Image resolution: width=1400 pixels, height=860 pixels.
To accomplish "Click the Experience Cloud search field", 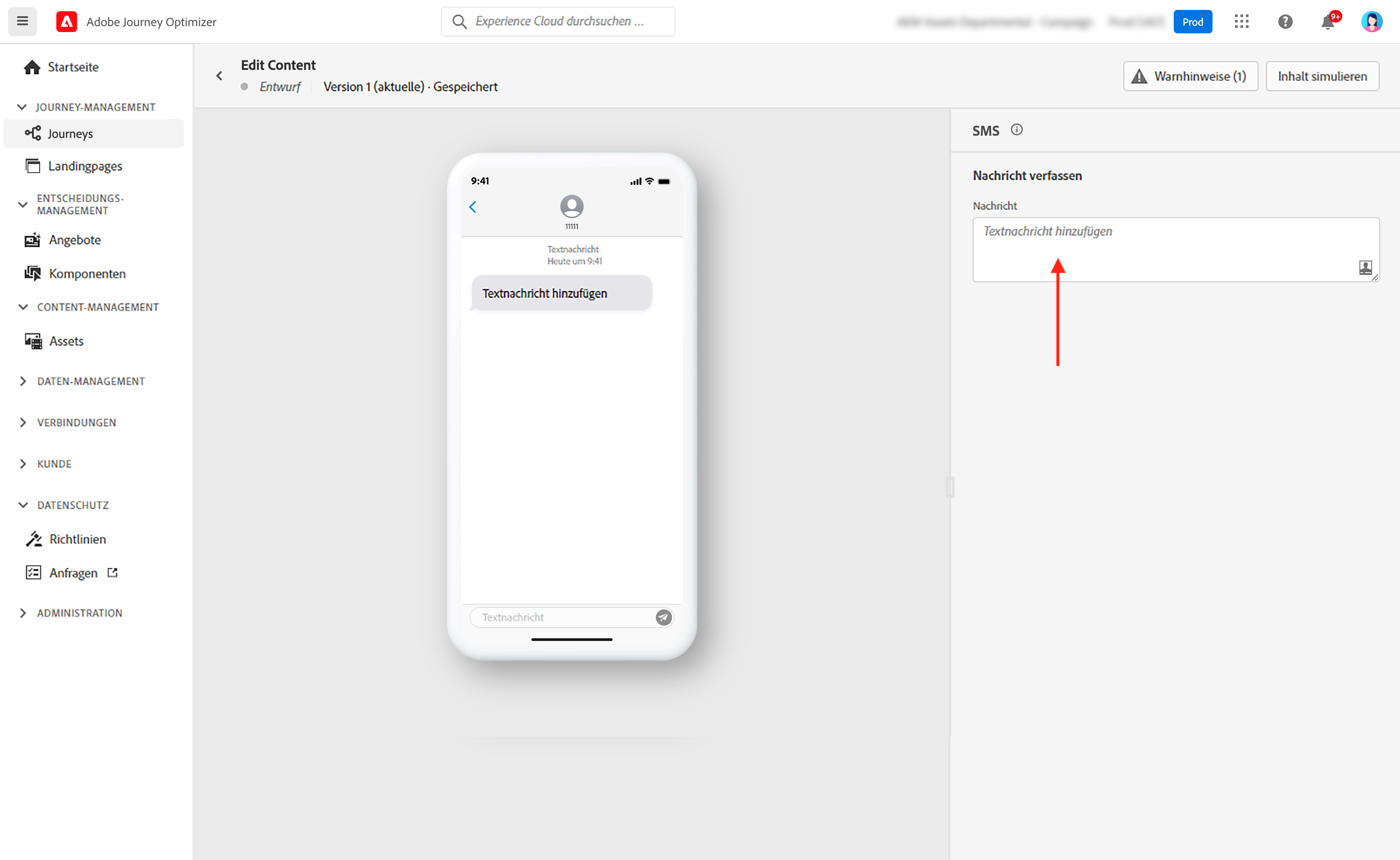I will (559, 22).
